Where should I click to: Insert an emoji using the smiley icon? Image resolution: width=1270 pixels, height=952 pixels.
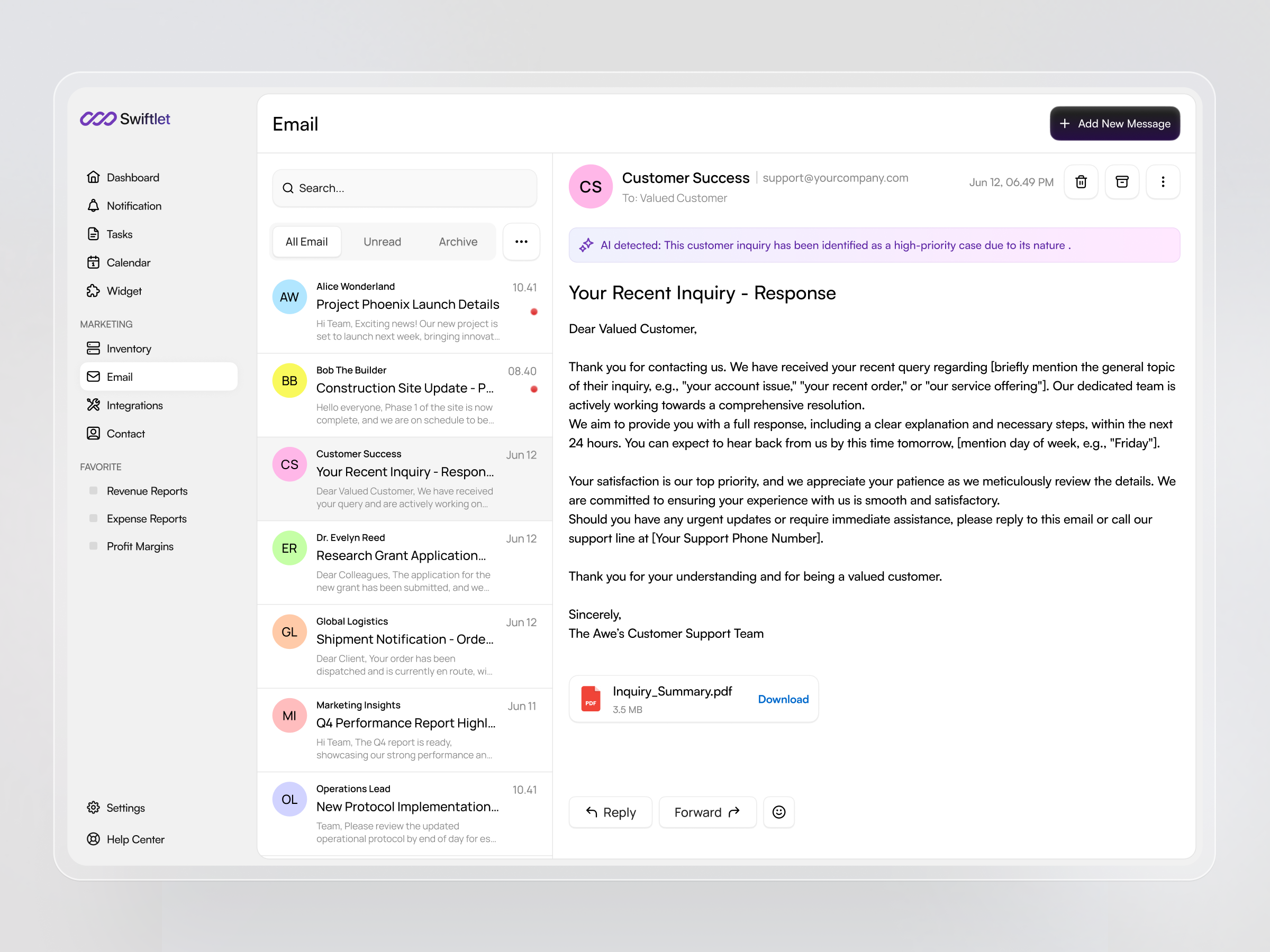(778, 812)
